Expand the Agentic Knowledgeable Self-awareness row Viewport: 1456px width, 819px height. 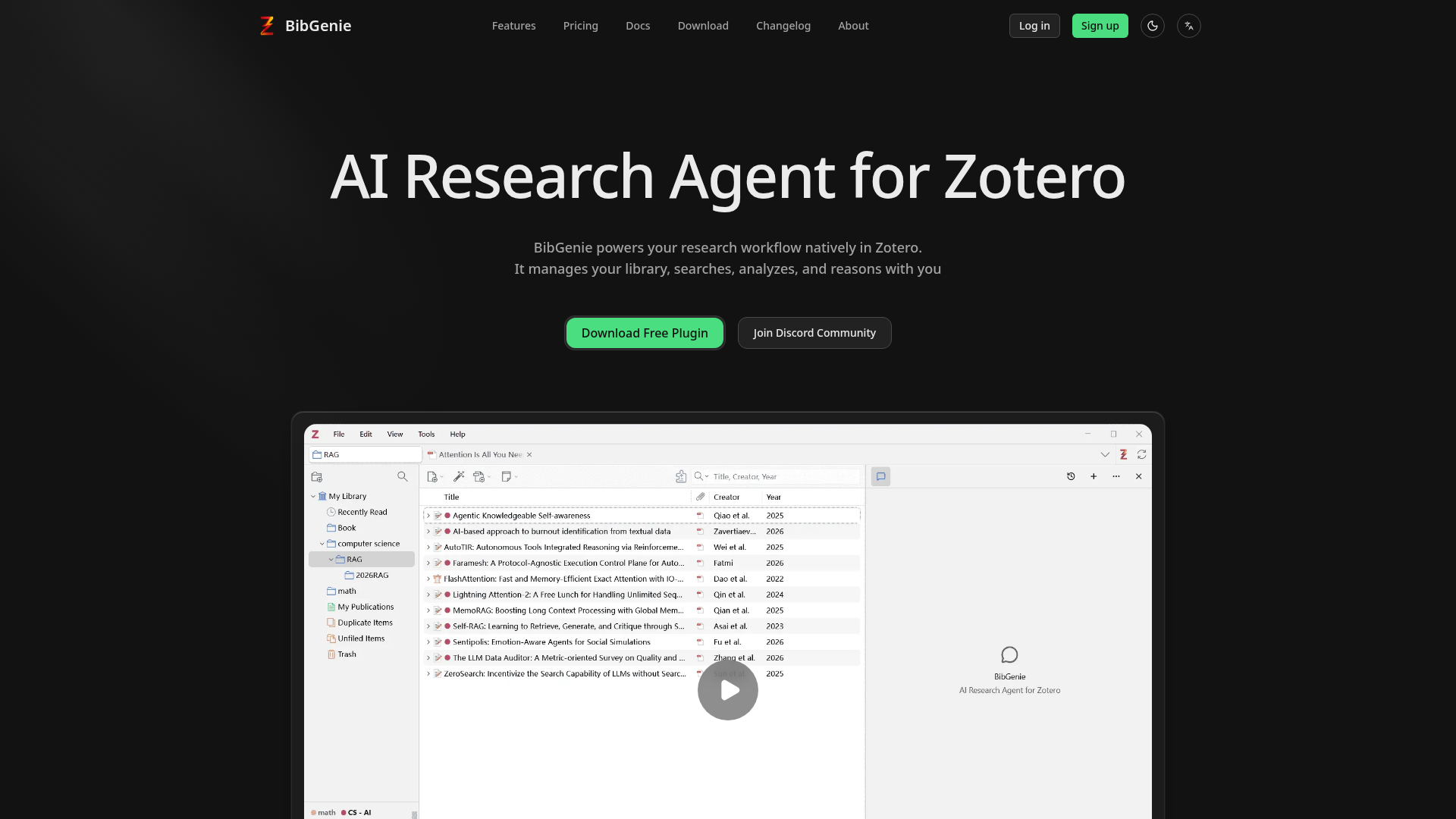click(428, 516)
